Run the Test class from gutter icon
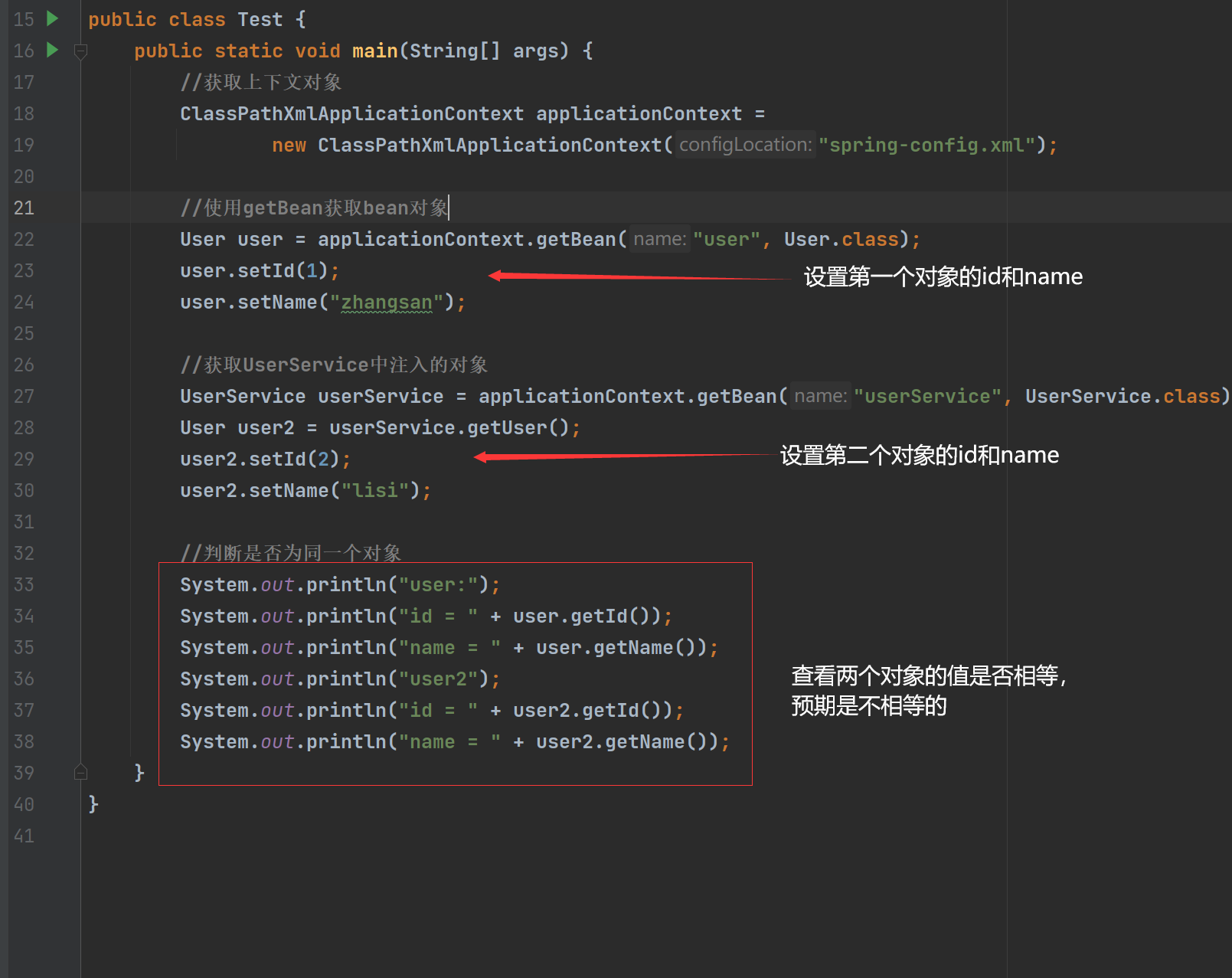 pos(53,18)
